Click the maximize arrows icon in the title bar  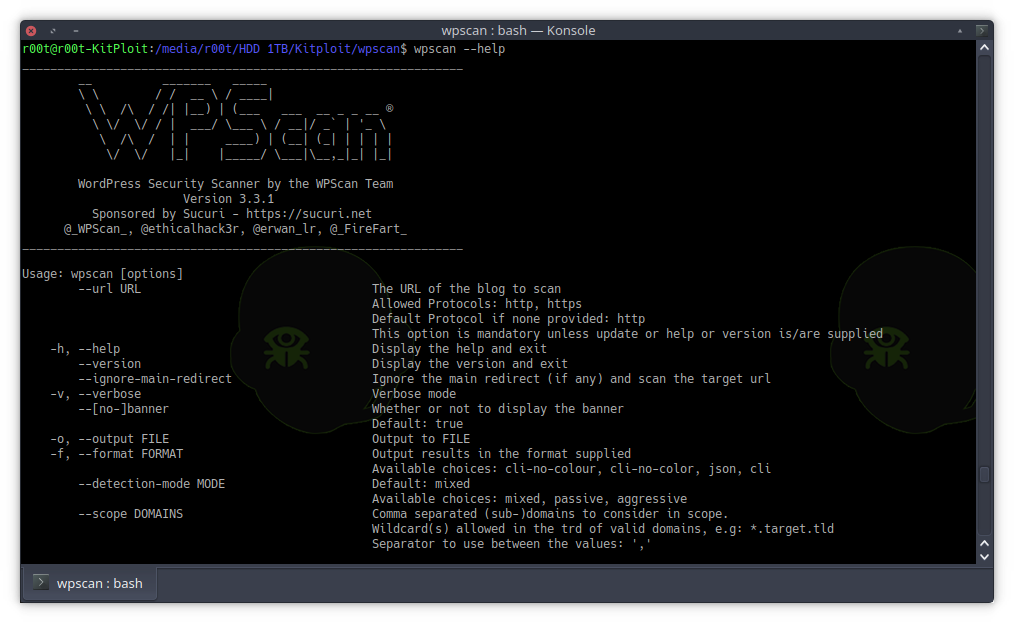click(53, 30)
